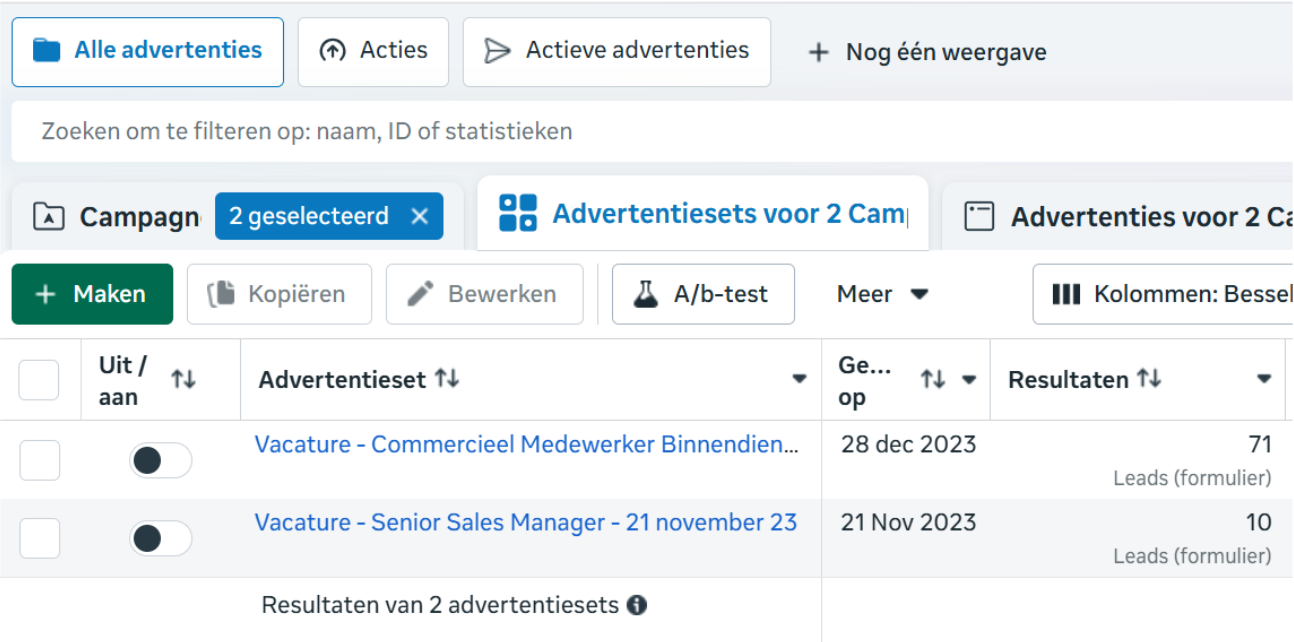Clear the 2 geselecteerd filter
Viewport: 1294px width, 642px height.
(420, 216)
